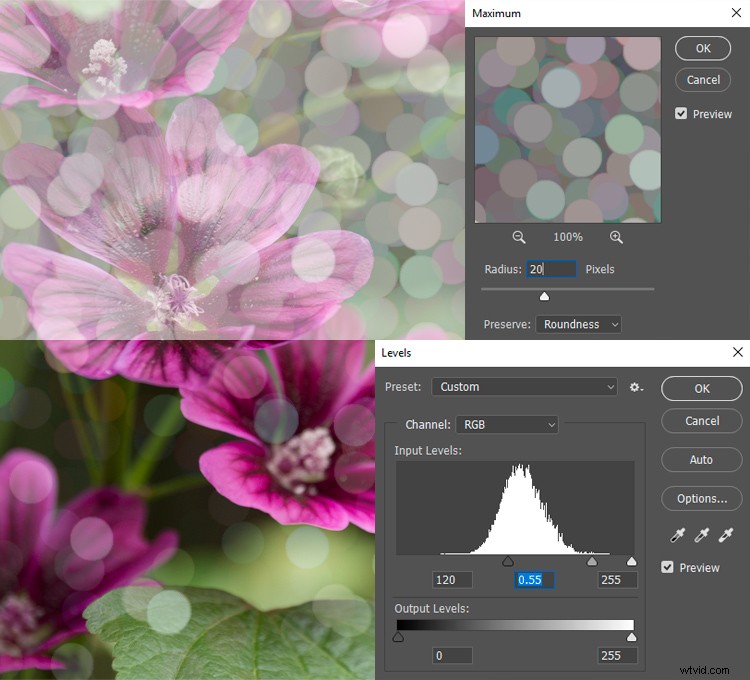Click the output black slider handle

pos(398,637)
